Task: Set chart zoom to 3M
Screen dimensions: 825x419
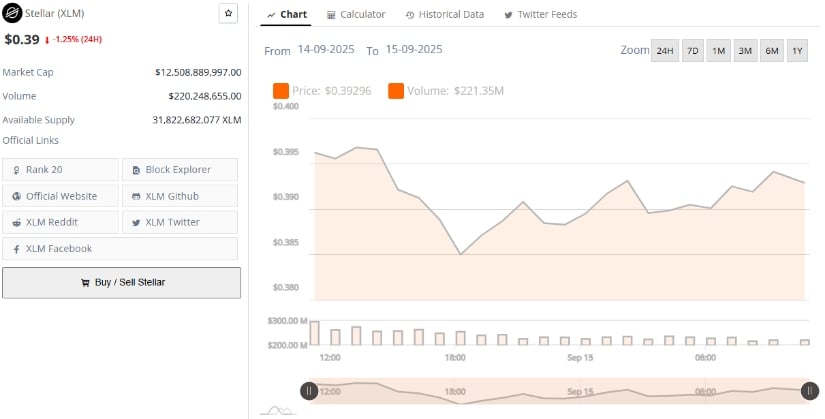Action: point(745,51)
